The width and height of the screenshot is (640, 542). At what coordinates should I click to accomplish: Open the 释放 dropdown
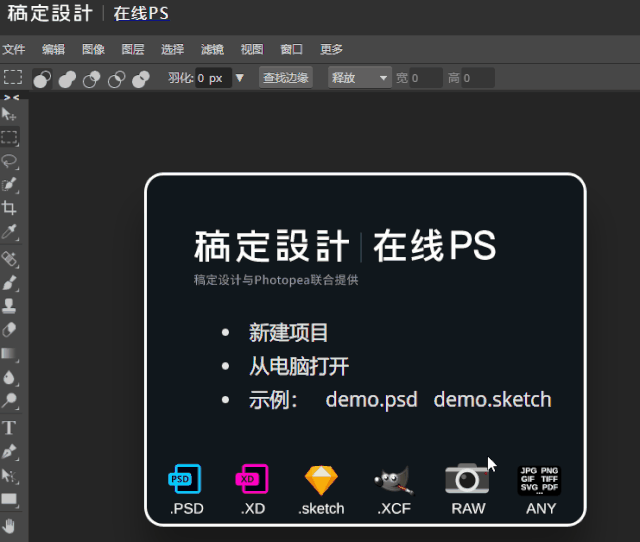pos(360,78)
